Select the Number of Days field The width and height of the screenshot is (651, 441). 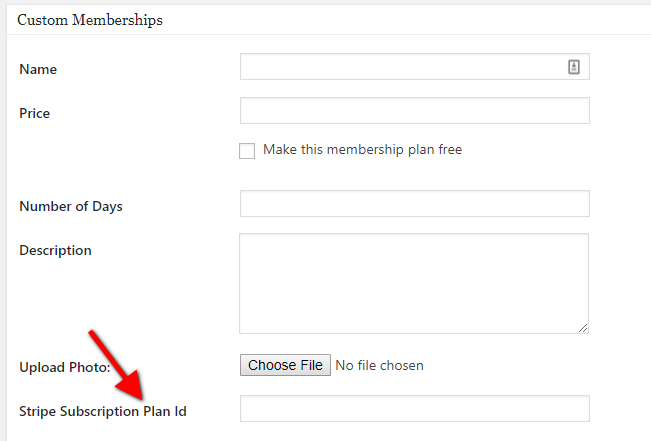click(x=414, y=204)
